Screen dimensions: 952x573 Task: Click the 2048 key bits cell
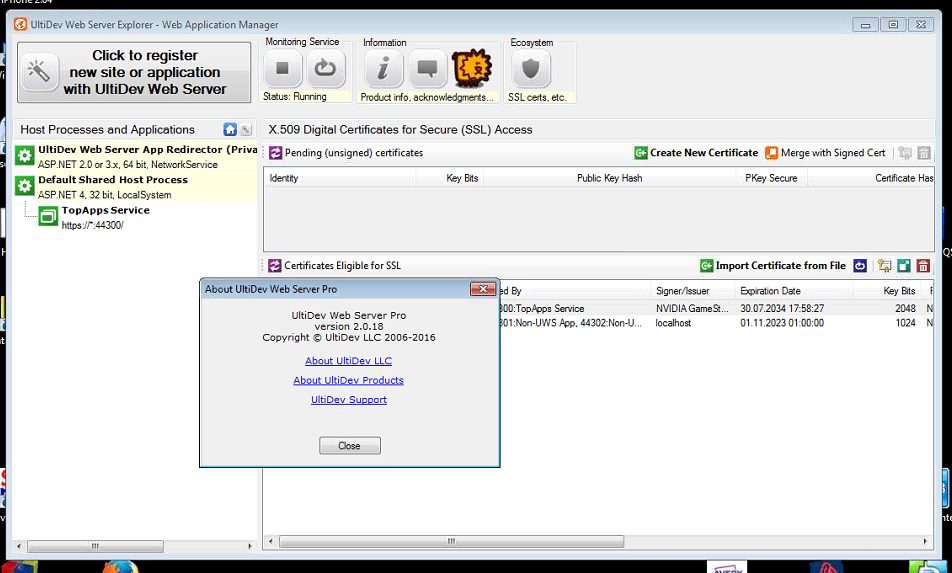tap(905, 308)
